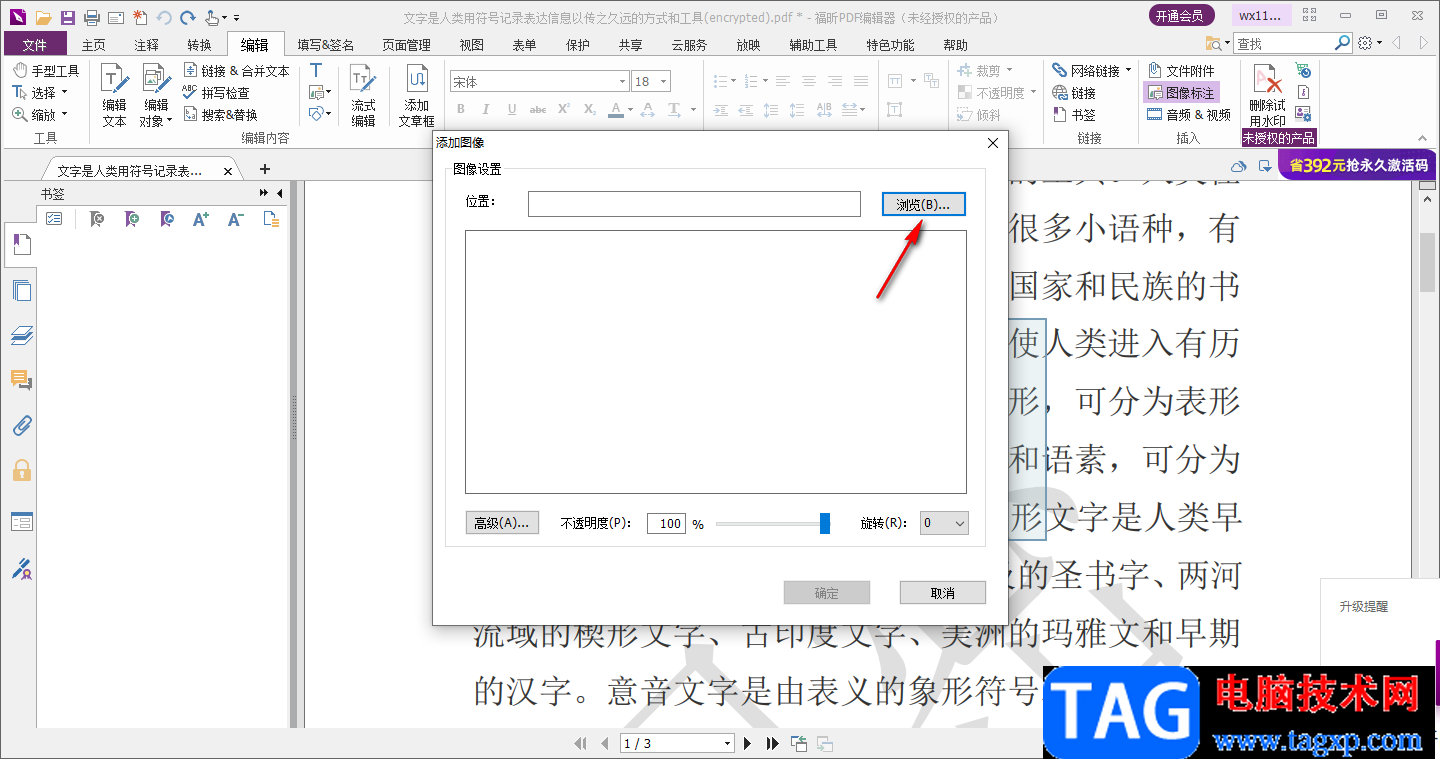Open a new document tab with plus
This screenshot has width=1440, height=759.
[265, 169]
